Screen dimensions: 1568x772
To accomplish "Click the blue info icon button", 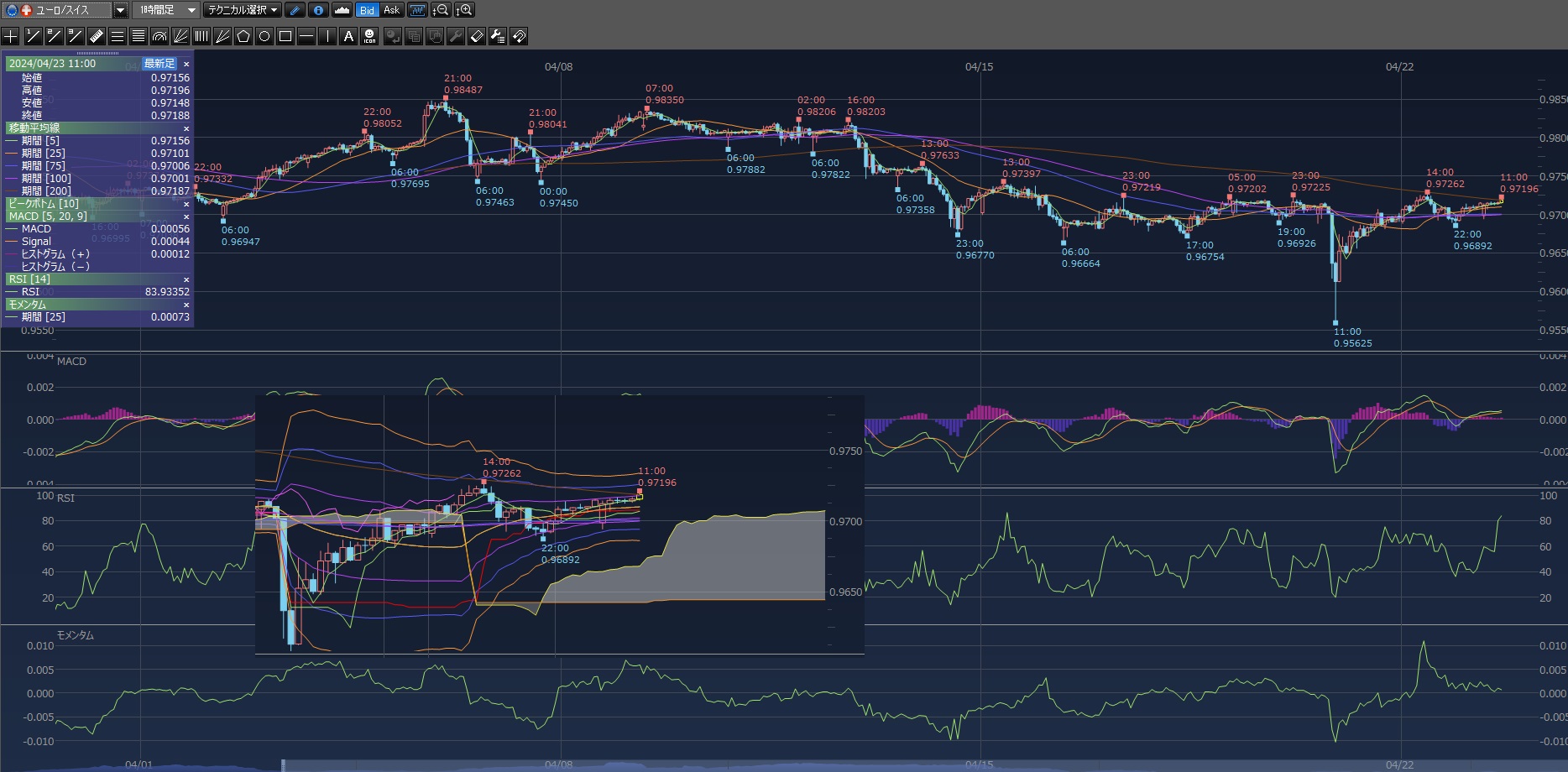I will point(318,10).
